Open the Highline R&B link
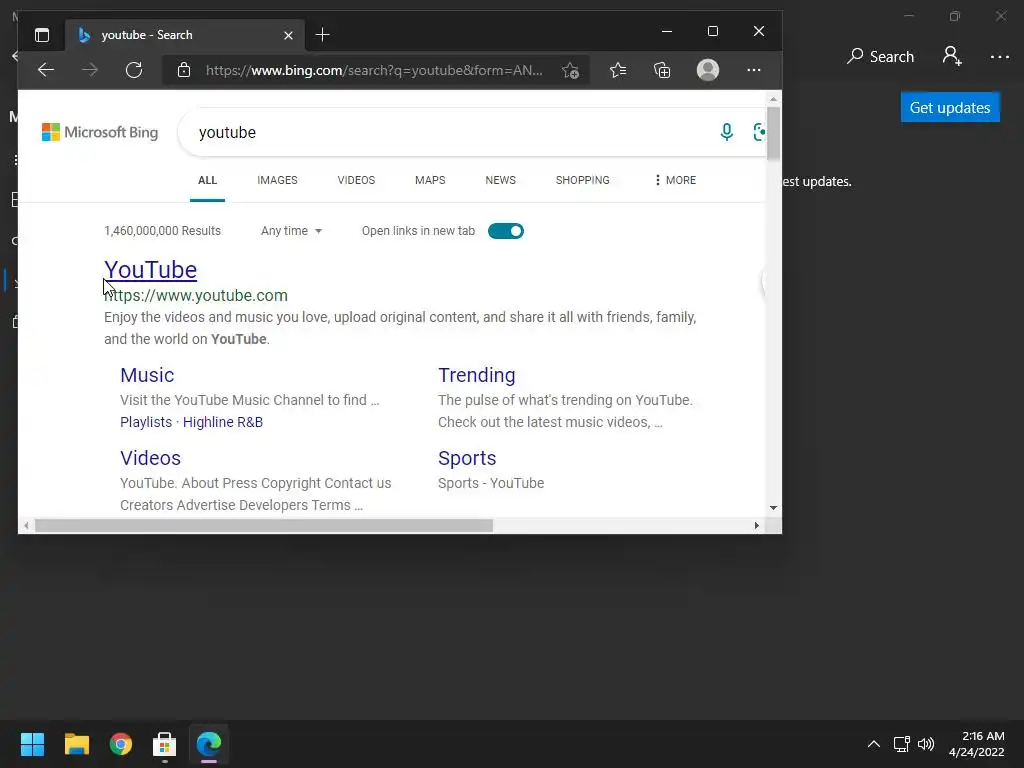Screen dimensions: 1024x768 (x=223, y=422)
